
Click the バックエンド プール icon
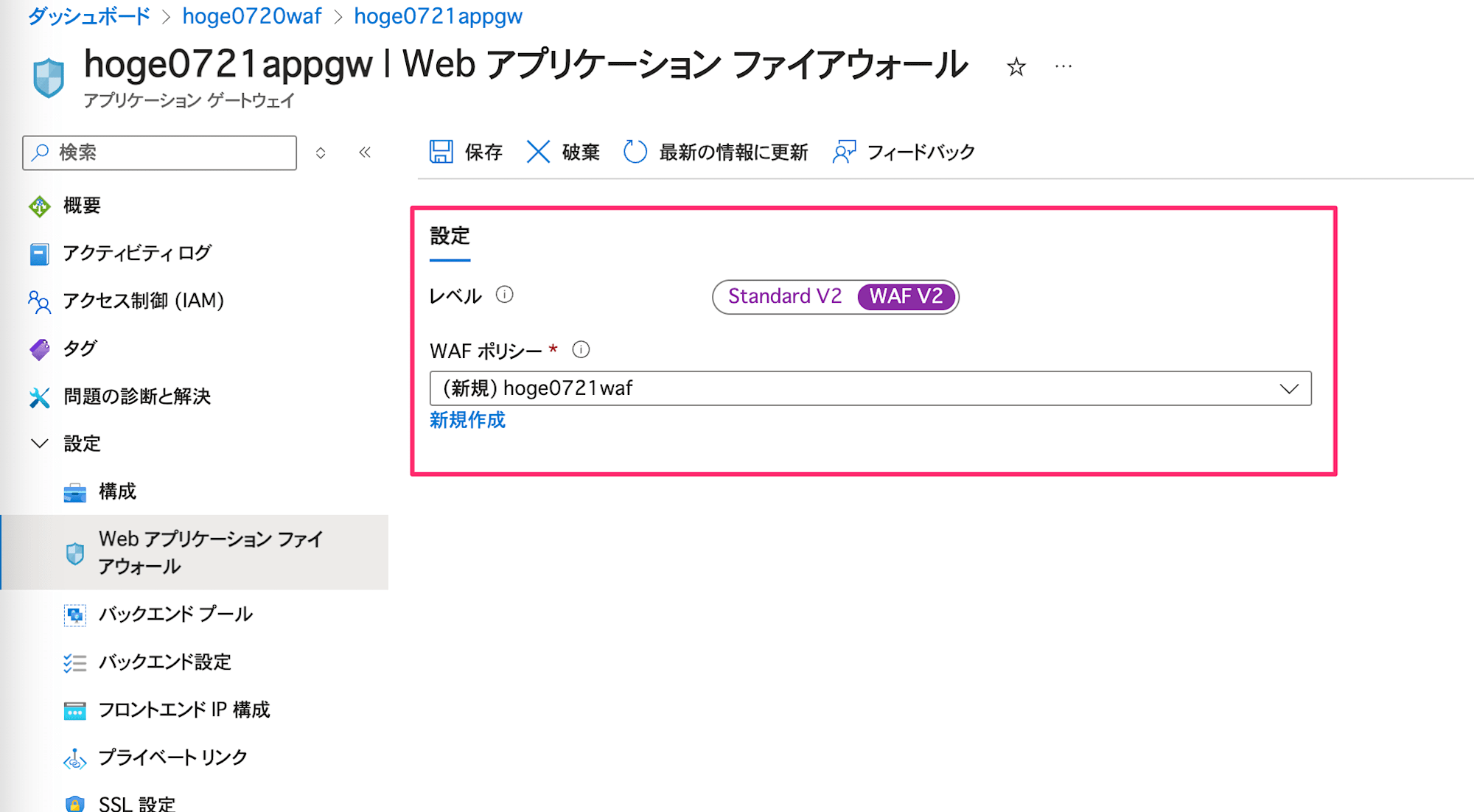click(74, 615)
